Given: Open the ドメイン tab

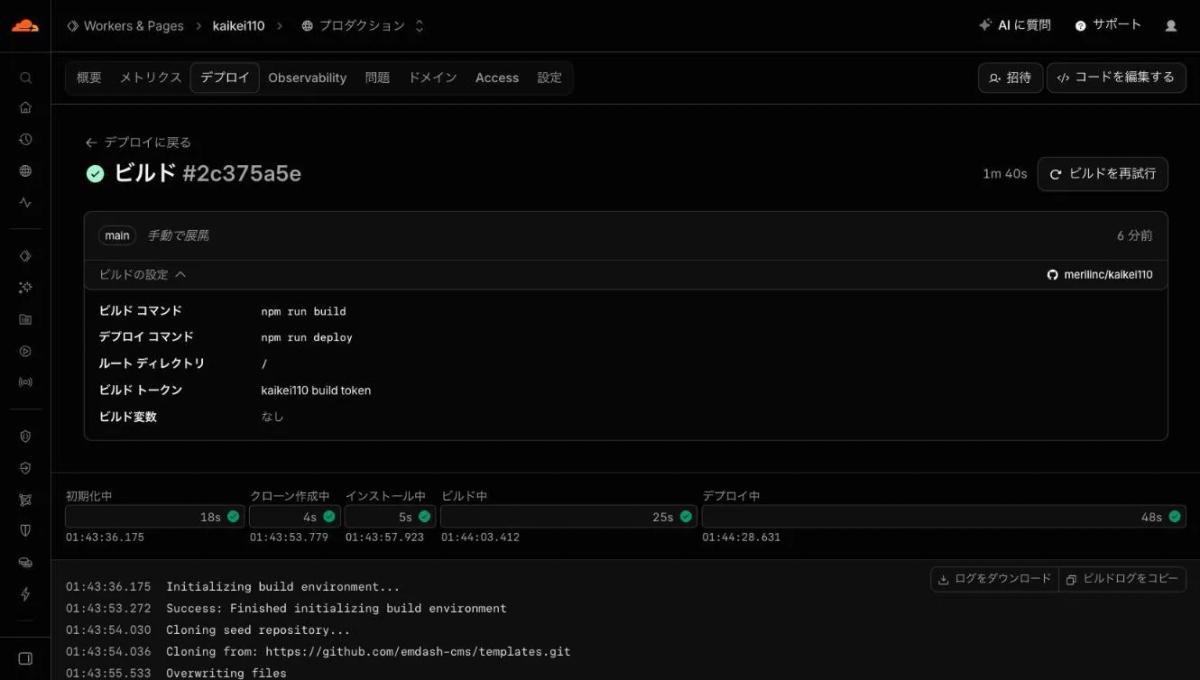Looking at the screenshot, I should click(432, 78).
